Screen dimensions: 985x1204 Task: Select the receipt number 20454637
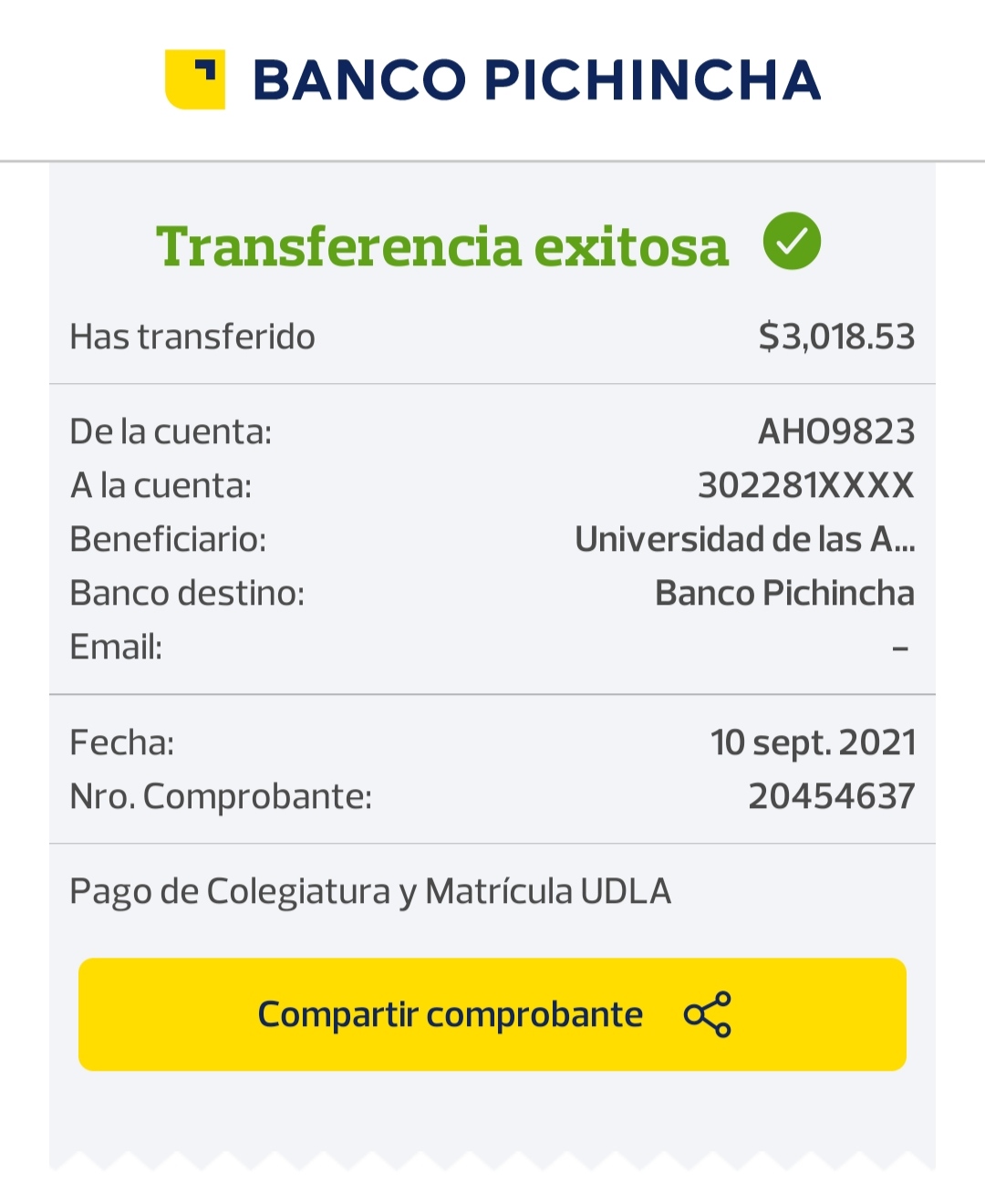tap(831, 796)
